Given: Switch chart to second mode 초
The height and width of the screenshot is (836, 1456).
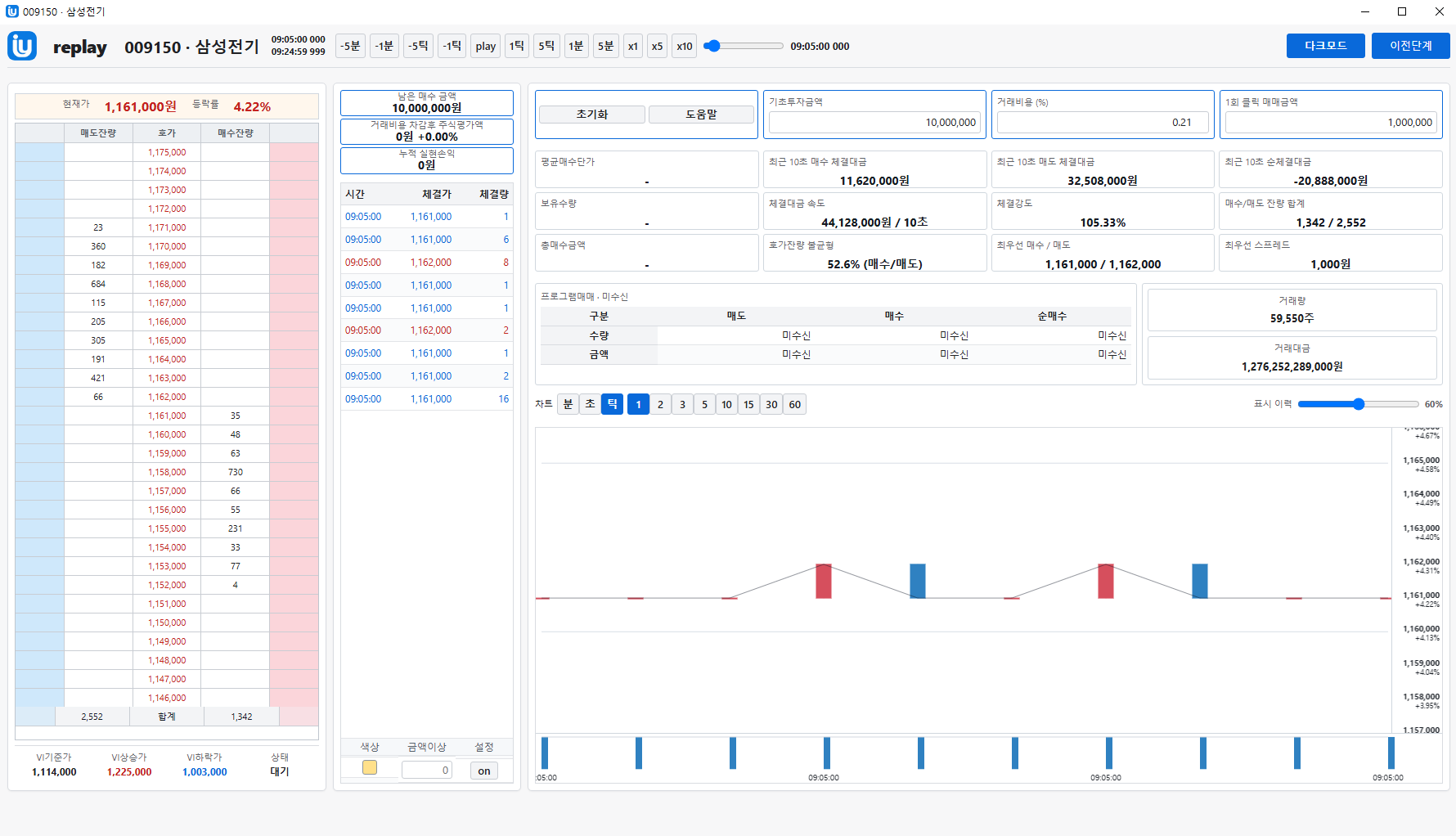Looking at the screenshot, I should (x=591, y=404).
